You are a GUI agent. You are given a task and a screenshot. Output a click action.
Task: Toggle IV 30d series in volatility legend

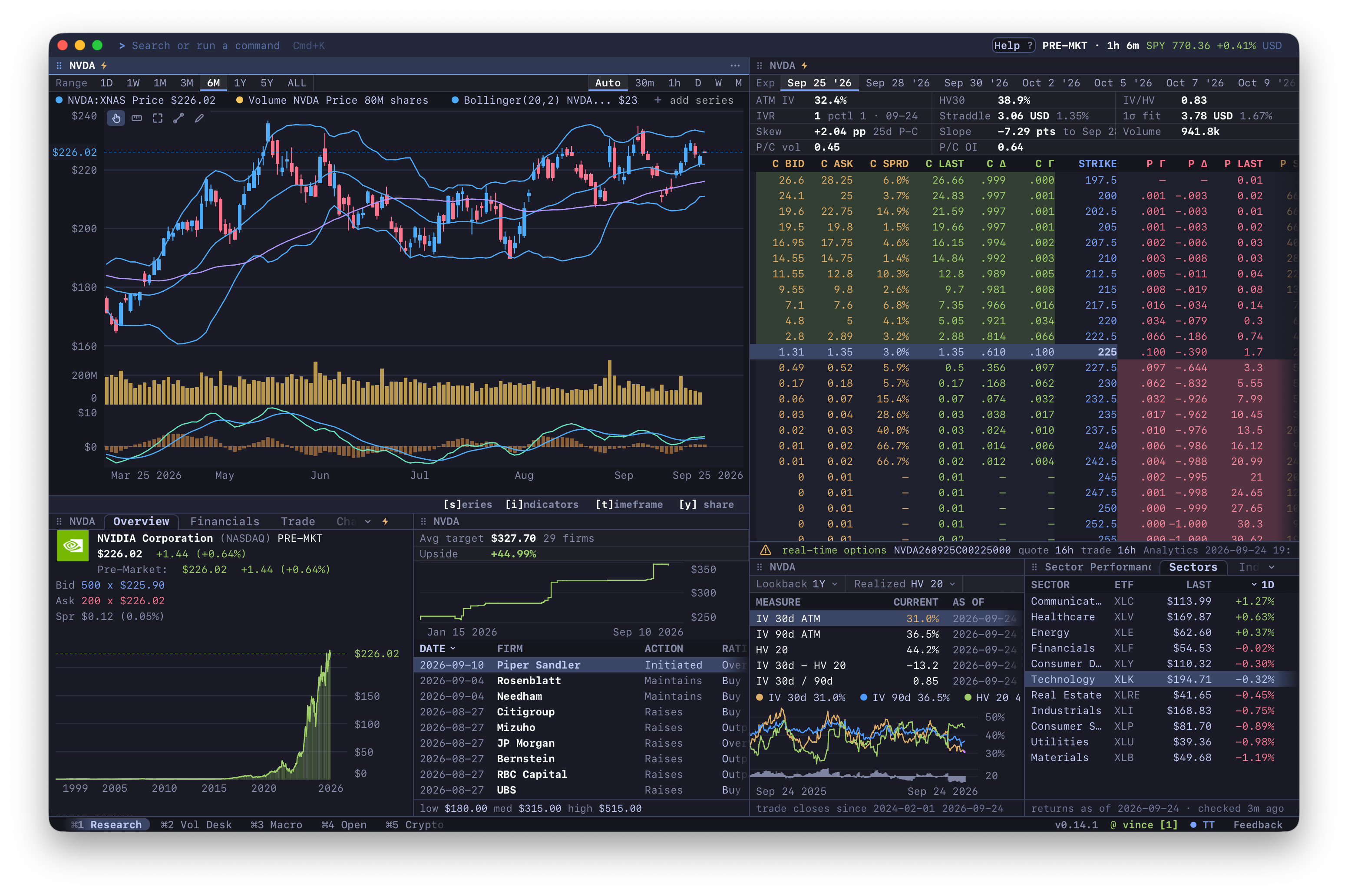click(800, 698)
